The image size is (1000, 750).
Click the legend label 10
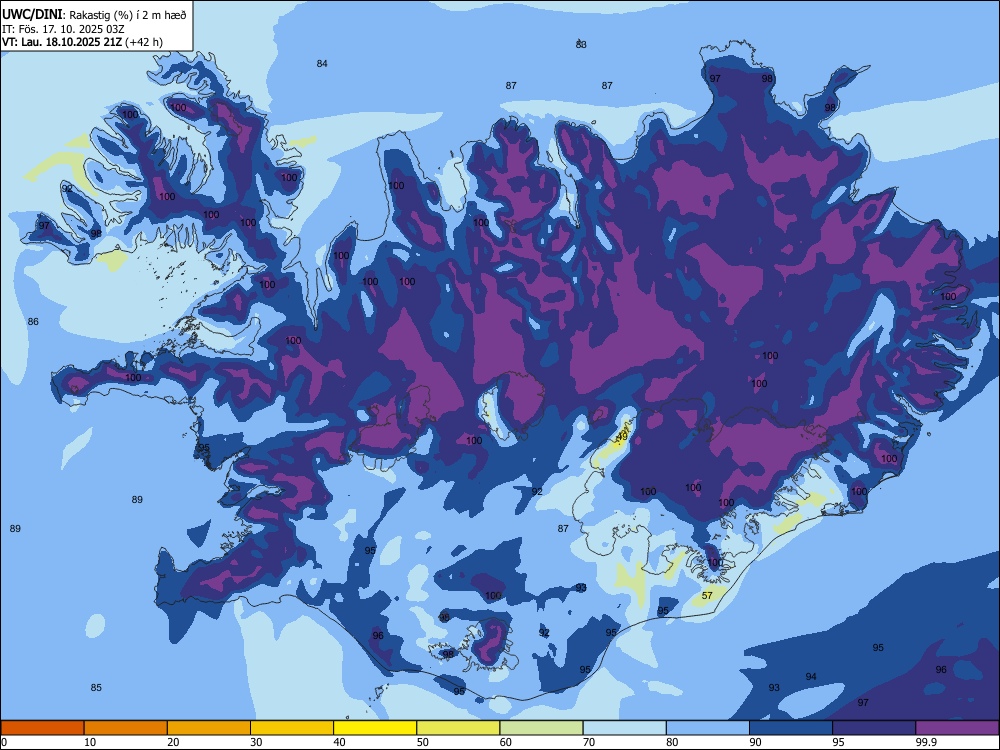90,742
